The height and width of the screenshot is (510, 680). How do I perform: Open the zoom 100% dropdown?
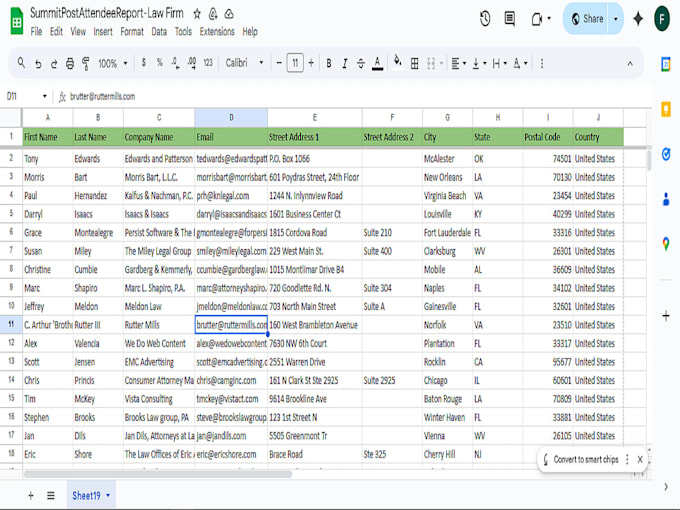pos(113,64)
